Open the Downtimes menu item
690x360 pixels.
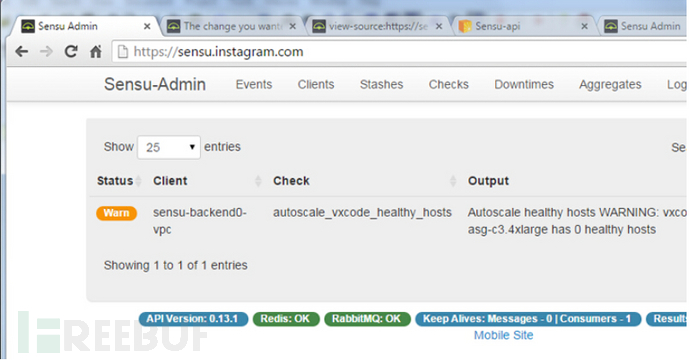524,84
